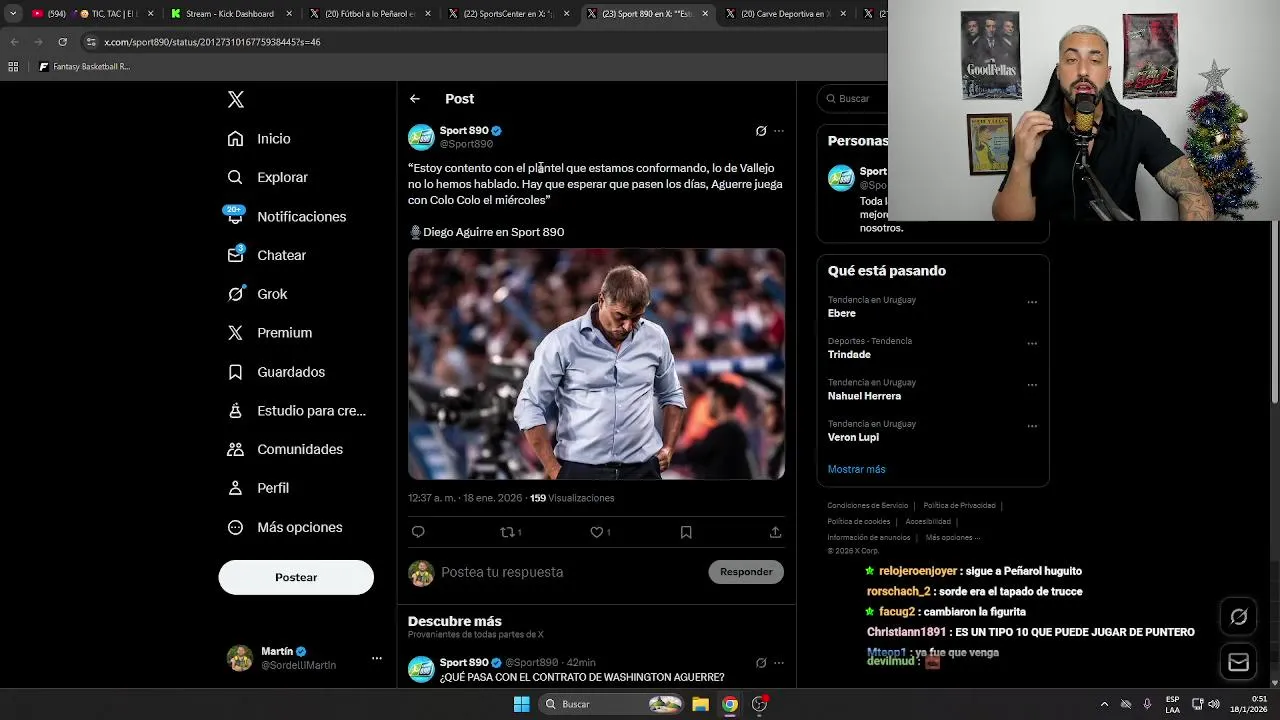Click the Grok icon on the main post header
The width and height of the screenshot is (1280, 720).
(x=761, y=131)
